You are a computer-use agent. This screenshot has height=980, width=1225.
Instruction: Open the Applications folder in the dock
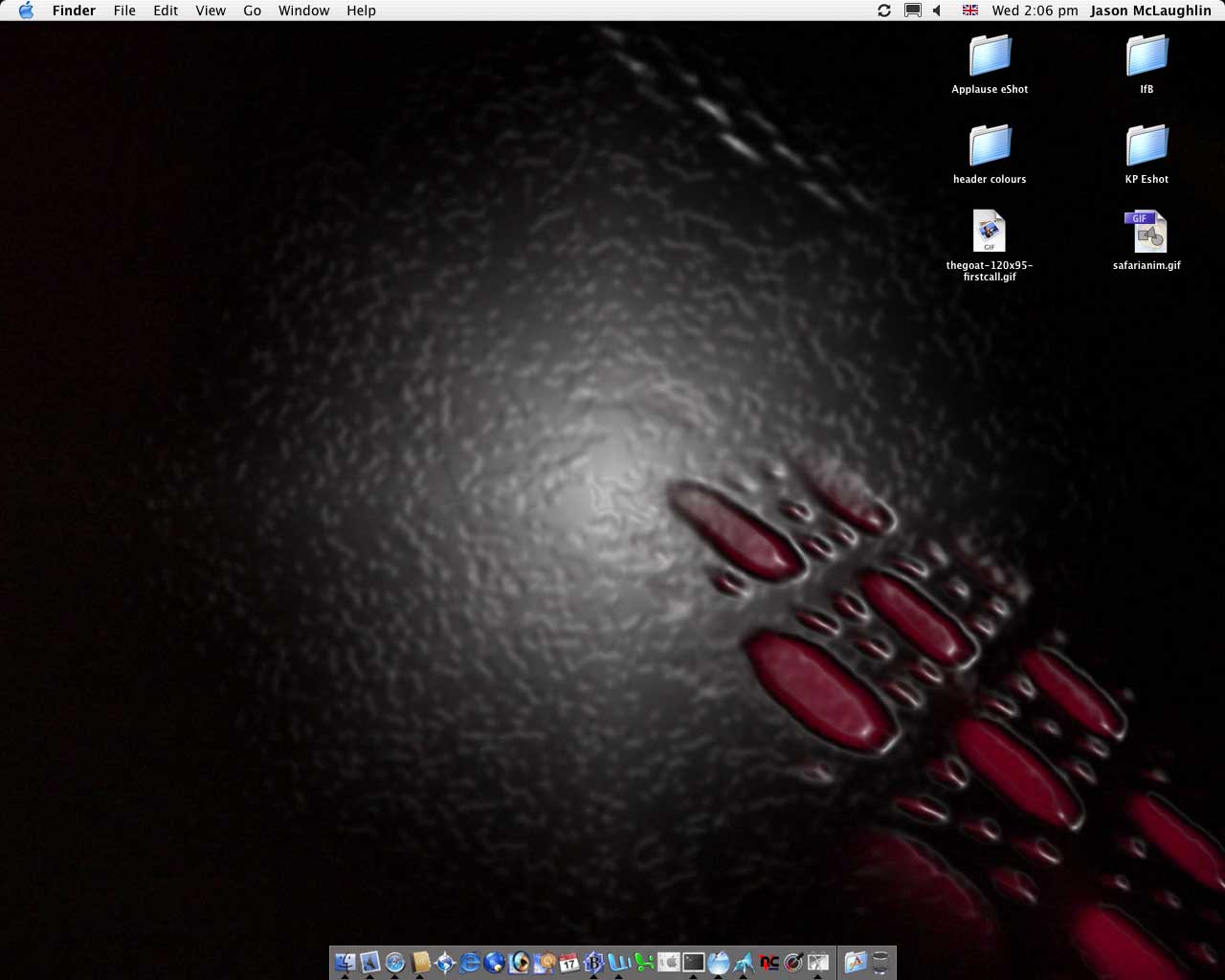[x=855, y=962]
